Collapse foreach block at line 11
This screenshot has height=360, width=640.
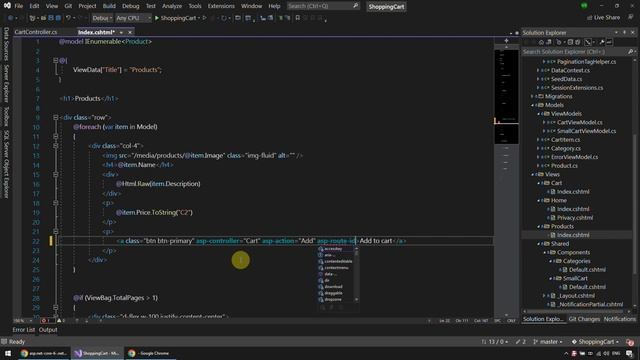point(56,137)
